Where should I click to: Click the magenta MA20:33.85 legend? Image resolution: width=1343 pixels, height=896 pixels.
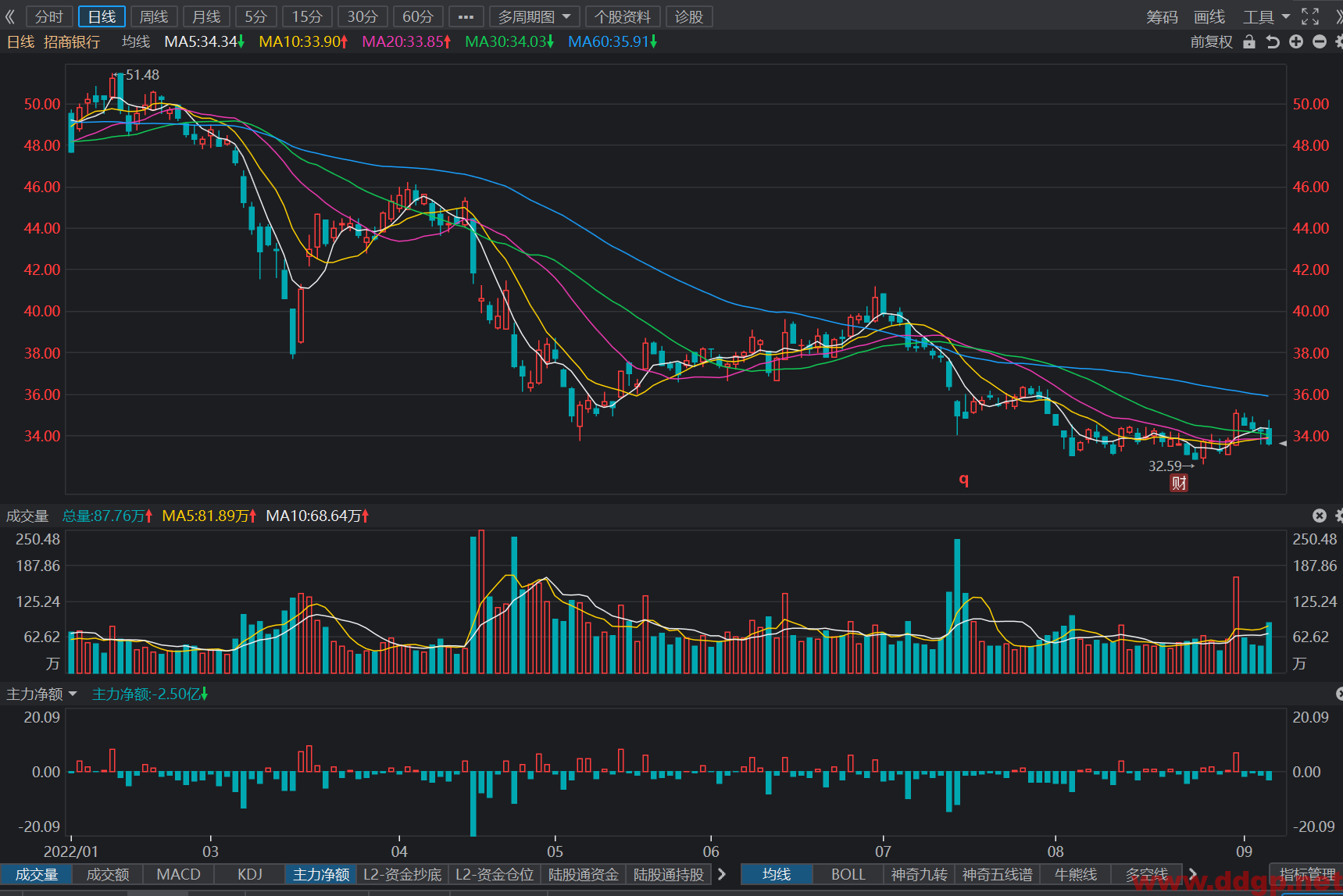pos(406,41)
